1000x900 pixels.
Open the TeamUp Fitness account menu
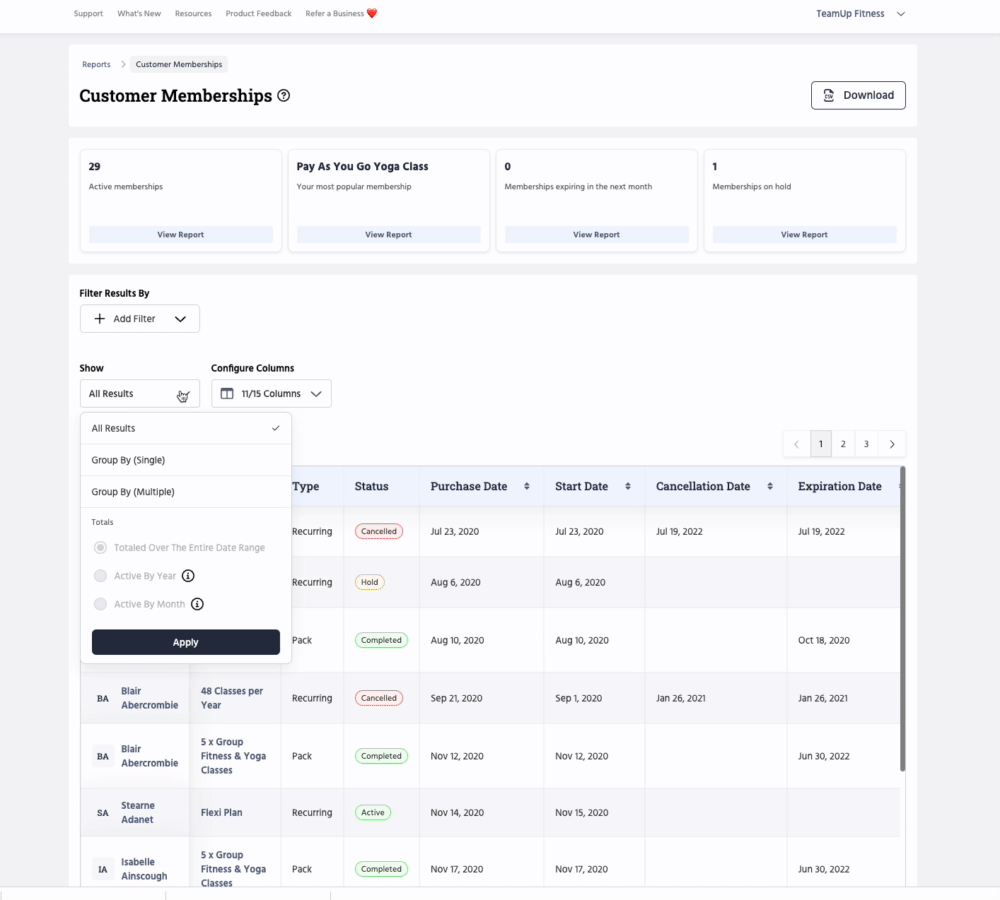click(860, 14)
